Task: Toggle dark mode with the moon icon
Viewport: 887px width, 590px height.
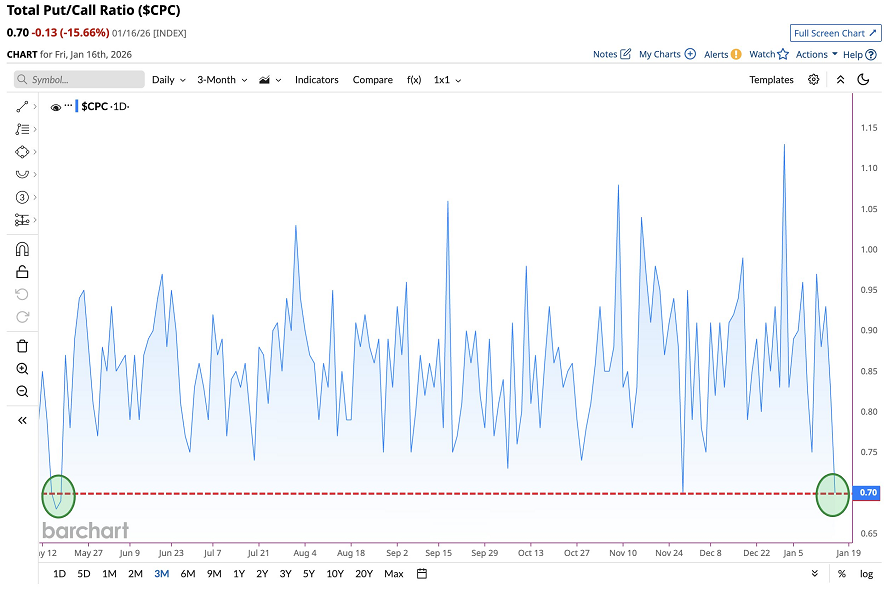Action: pos(864,80)
